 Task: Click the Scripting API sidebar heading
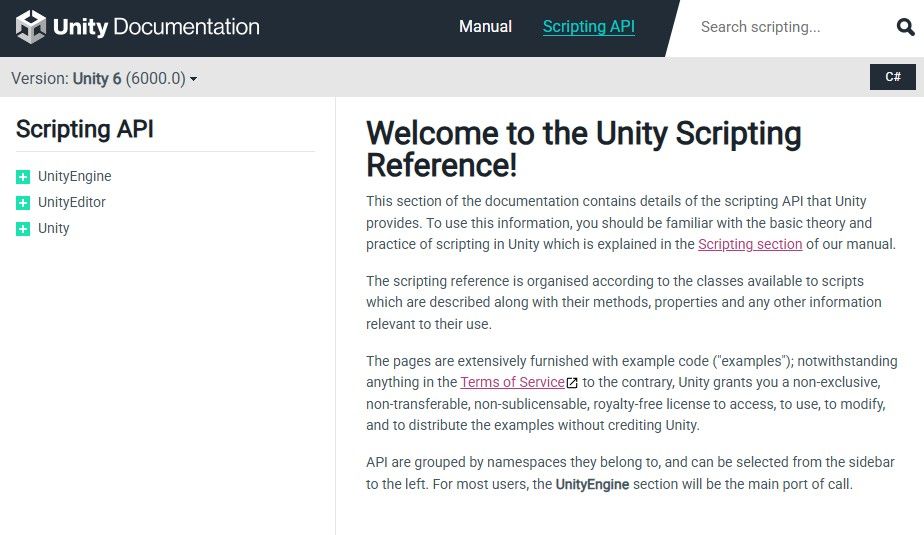(85, 129)
